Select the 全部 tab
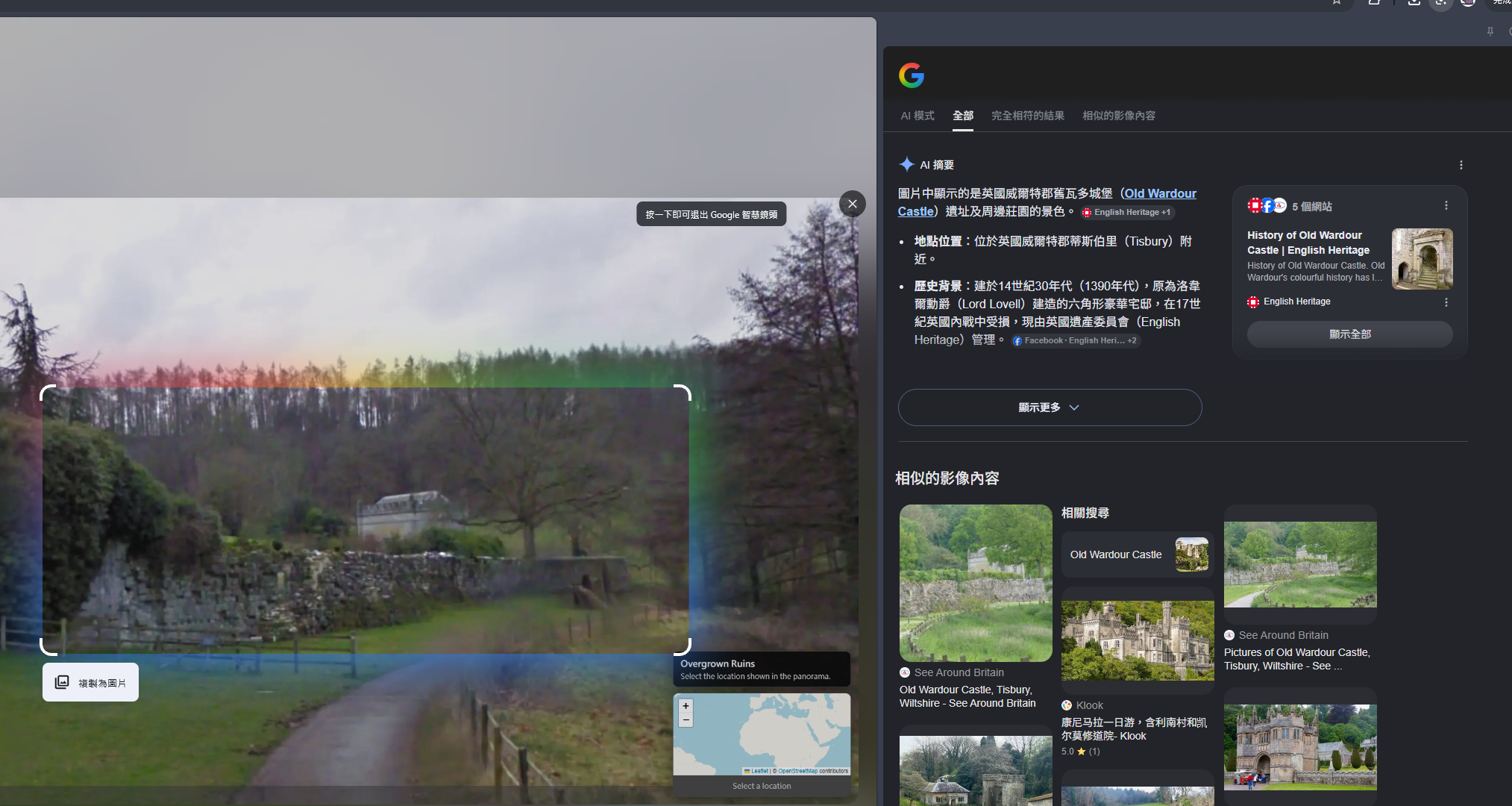The height and width of the screenshot is (806, 1512). 963,116
